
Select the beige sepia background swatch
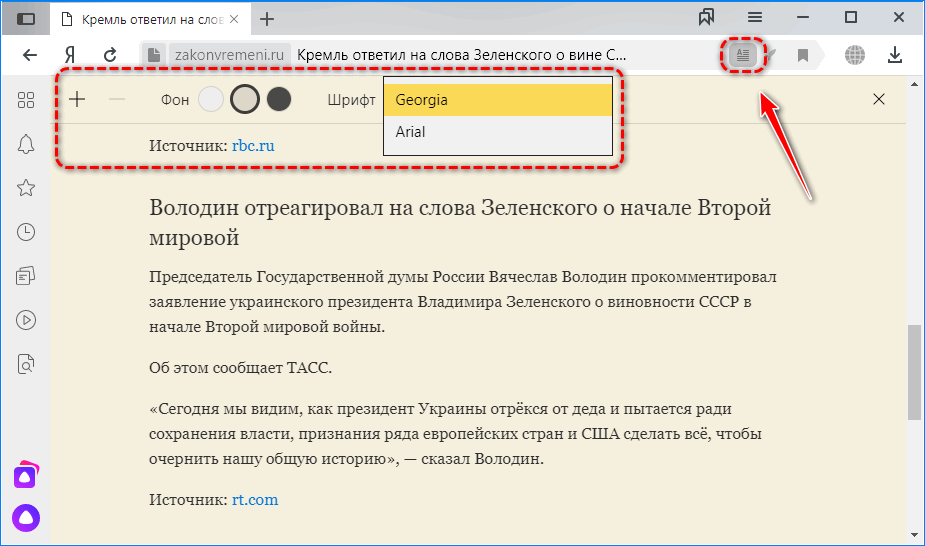point(244,99)
